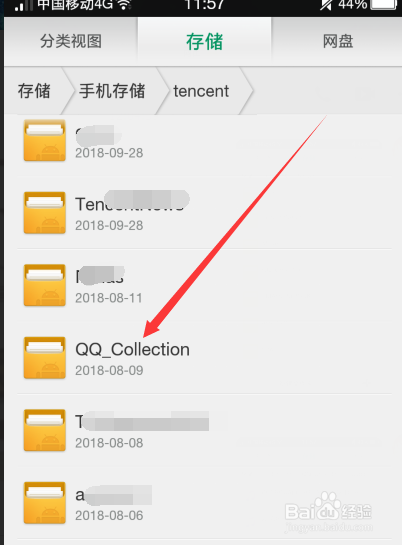Open the blurred folder starting with T

pyautogui.click(x=204, y=430)
